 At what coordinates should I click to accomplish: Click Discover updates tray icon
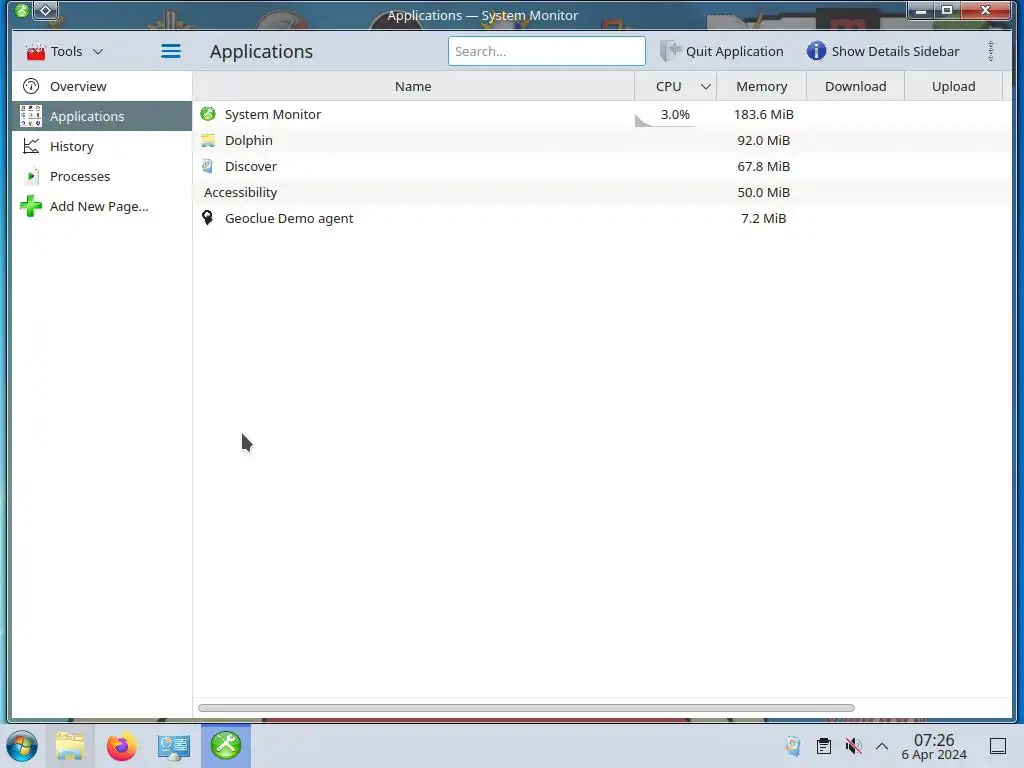tap(793, 746)
